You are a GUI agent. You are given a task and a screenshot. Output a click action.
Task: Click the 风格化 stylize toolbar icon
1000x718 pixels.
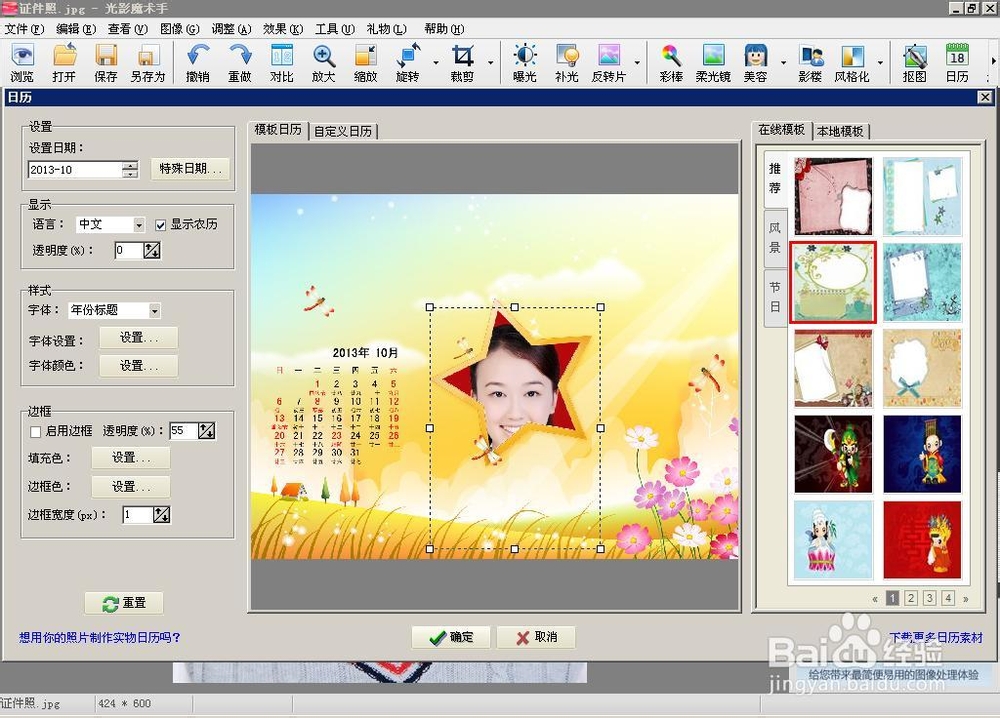click(x=852, y=62)
